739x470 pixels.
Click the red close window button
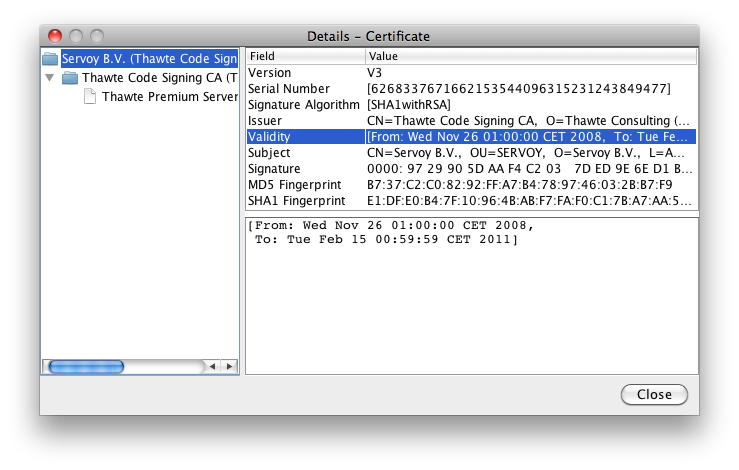55,36
